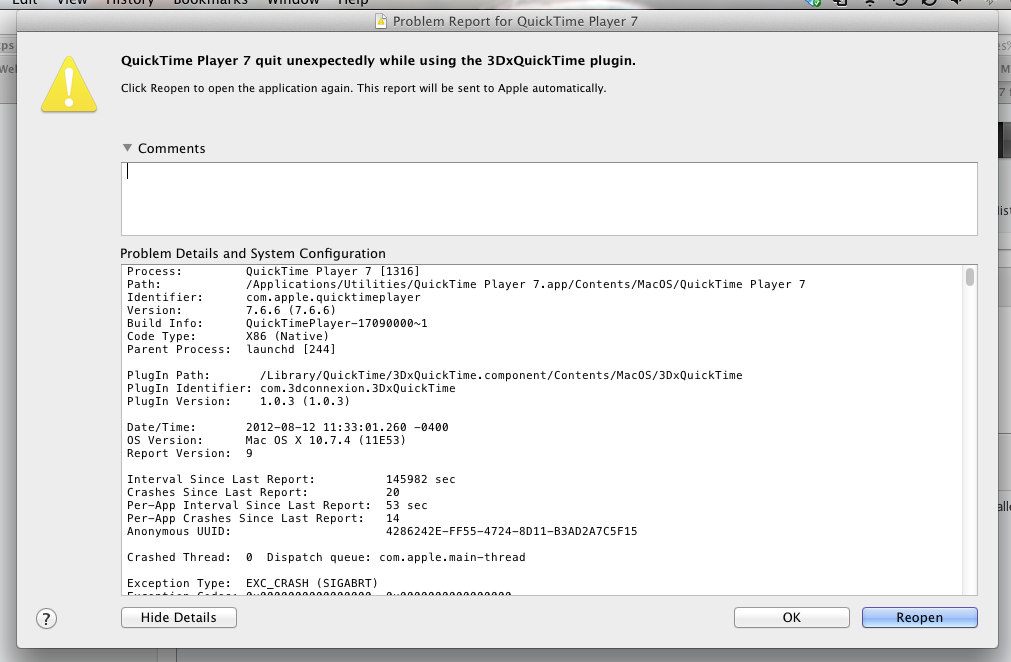
Task: Click the Report Version 9 line
Action: [190, 453]
